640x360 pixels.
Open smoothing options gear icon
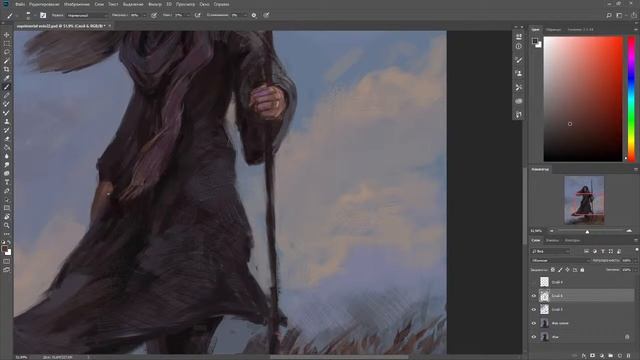(x=254, y=15)
